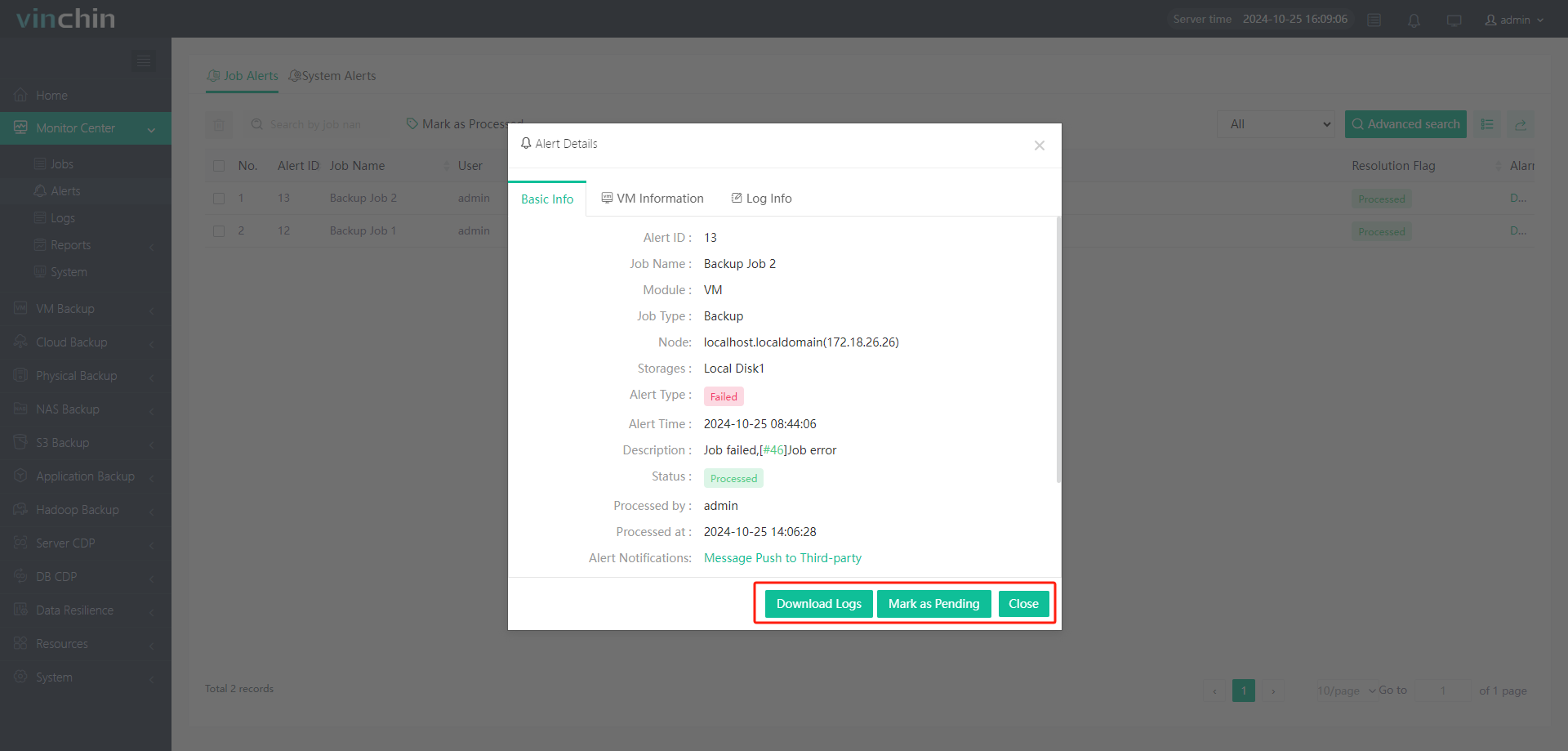Image resolution: width=1568 pixels, height=751 pixels.
Task: Click the Mark as Pending button
Action: click(933, 603)
